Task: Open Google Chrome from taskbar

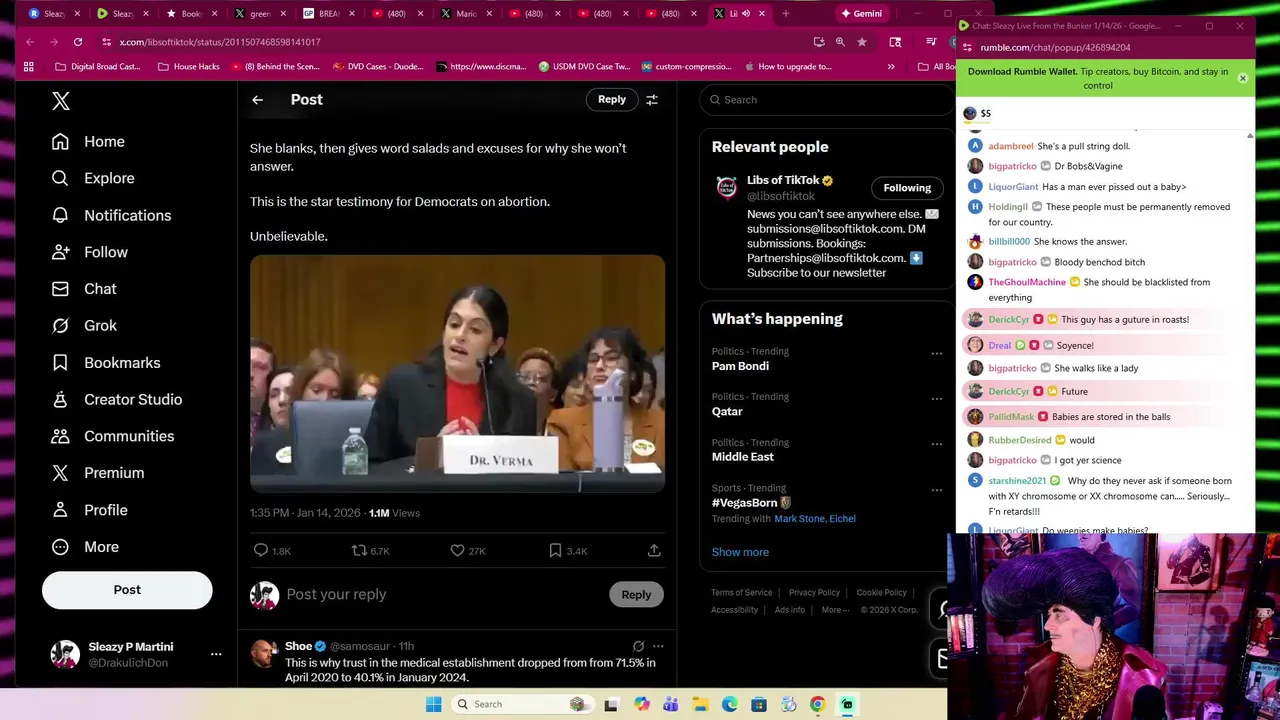Action: [x=817, y=704]
